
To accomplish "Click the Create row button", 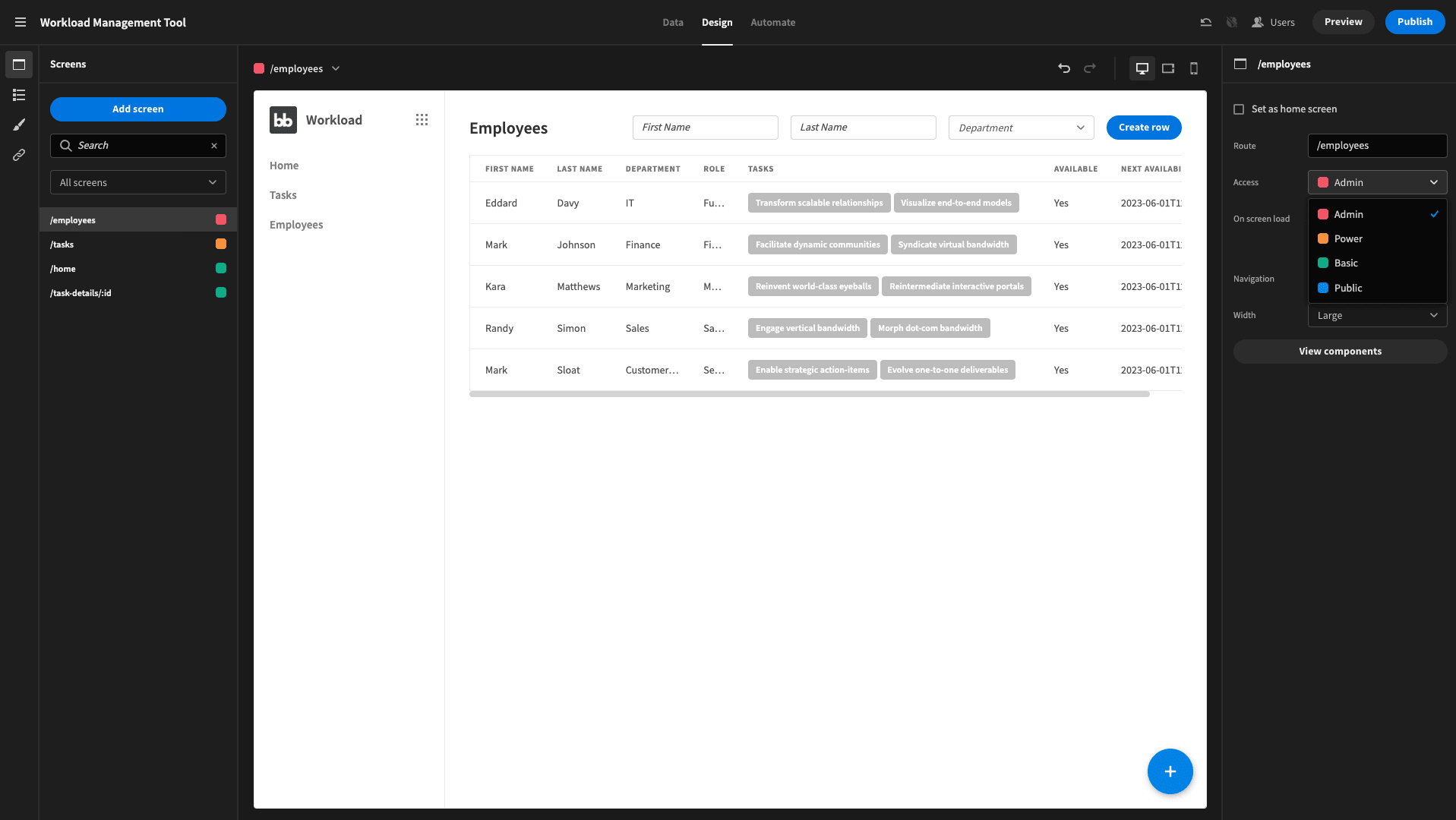I will click(x=1144, y=128).
